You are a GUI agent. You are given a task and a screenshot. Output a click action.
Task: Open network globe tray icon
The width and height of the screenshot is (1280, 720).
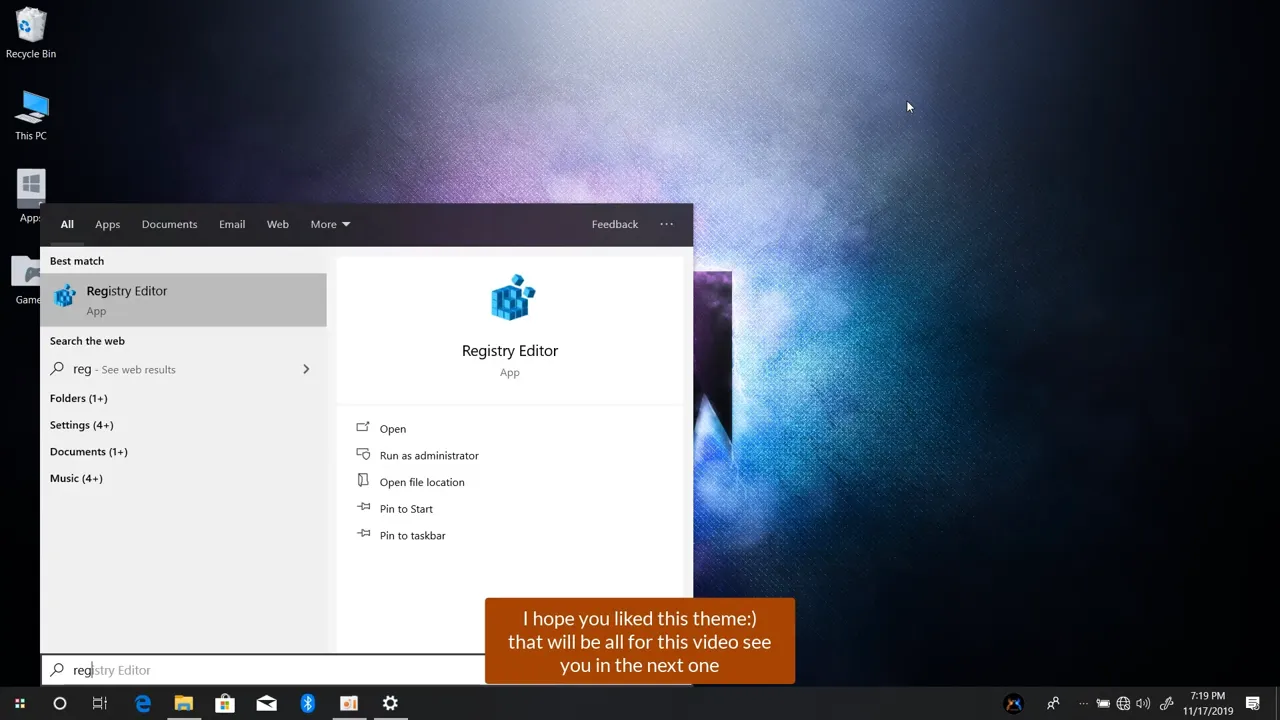coord(1123,704)
